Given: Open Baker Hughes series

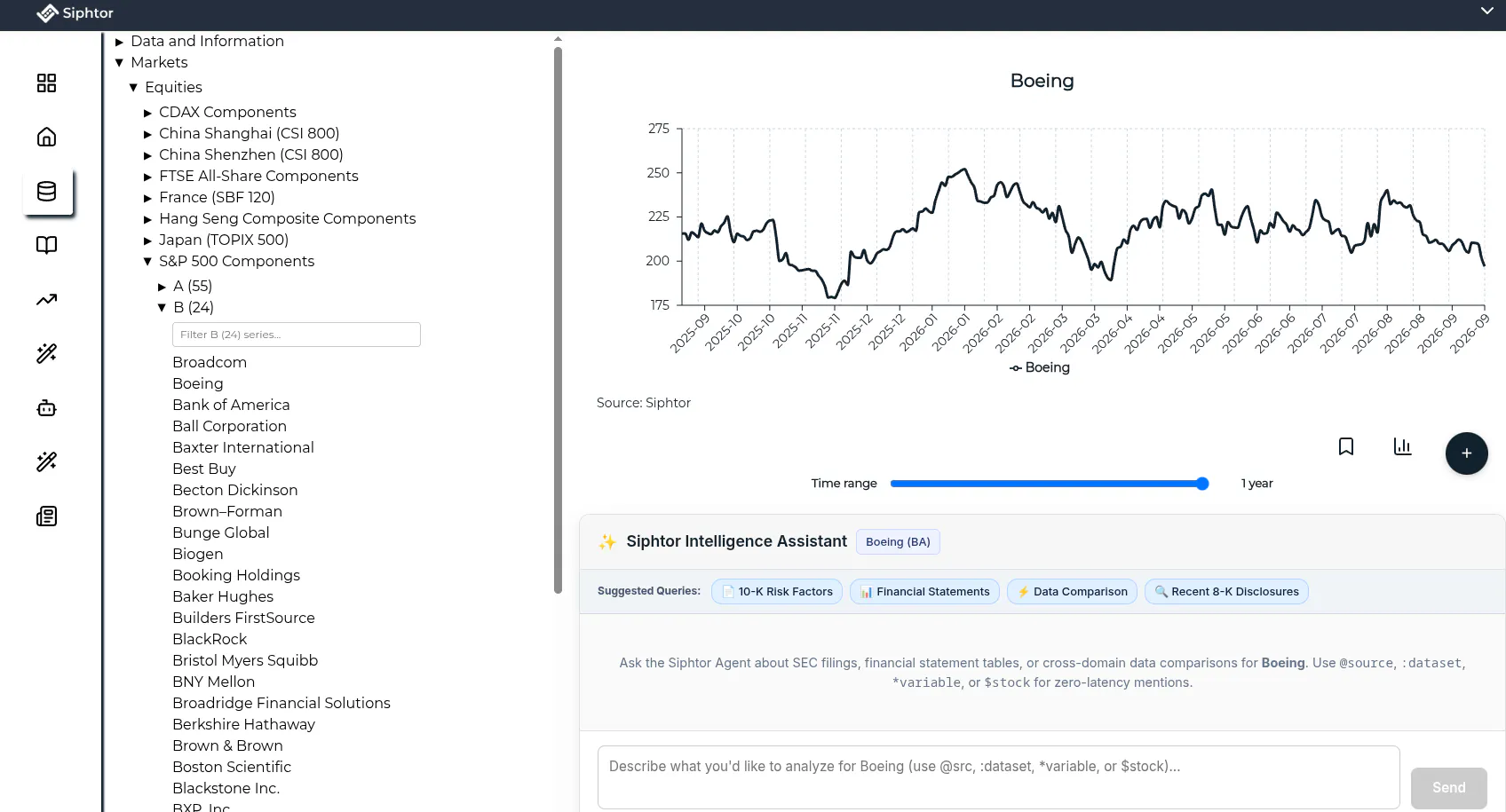Looking at the screenshot, I should pyautogui.click(x=223, y=596).
